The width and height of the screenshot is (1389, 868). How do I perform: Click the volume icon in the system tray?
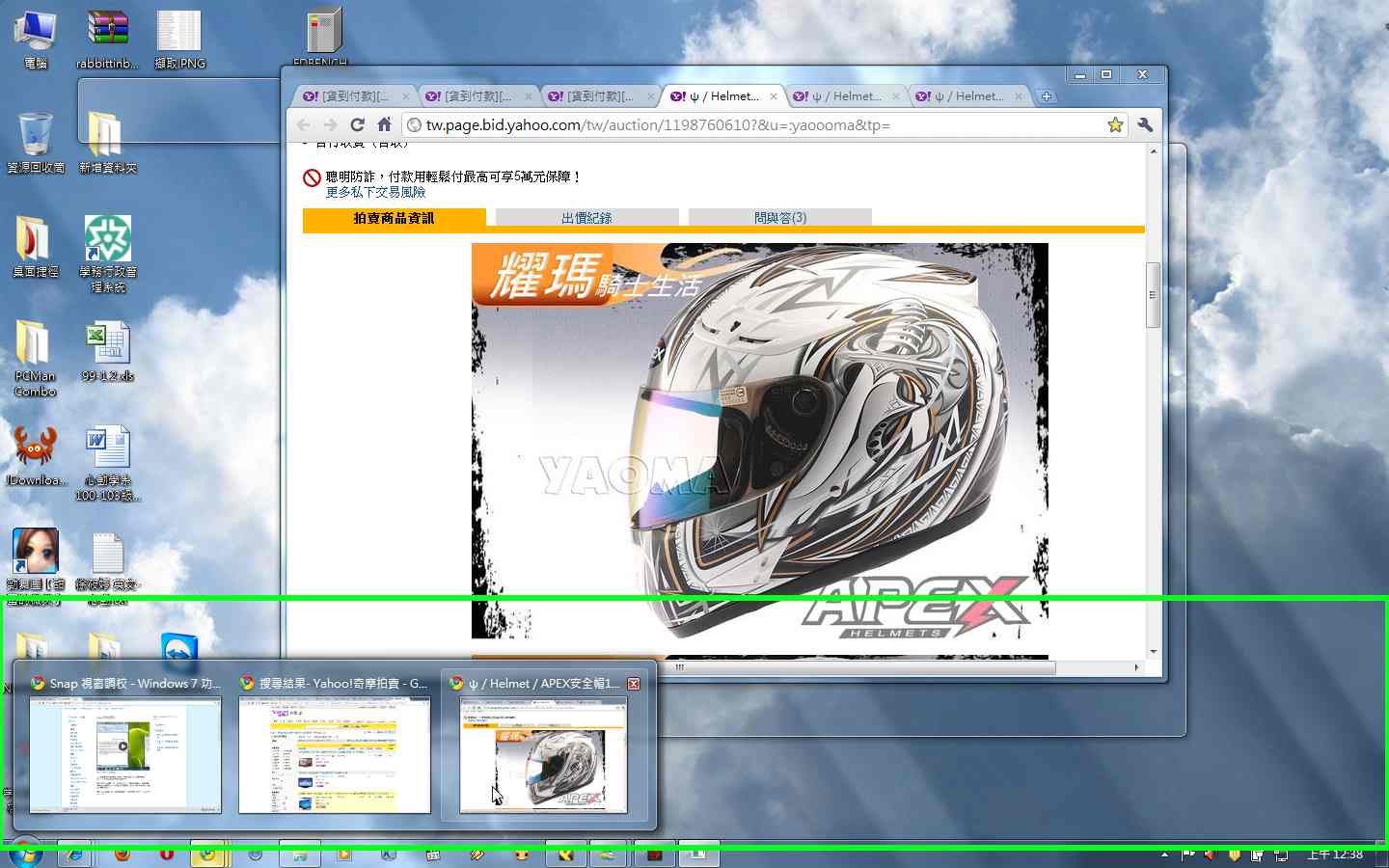pos(1209,854)
